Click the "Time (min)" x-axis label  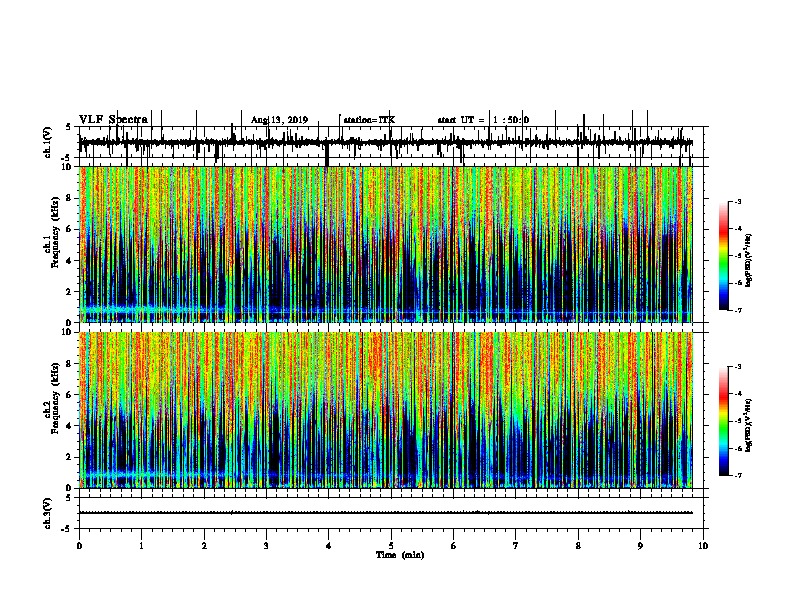tap(400, 555)
